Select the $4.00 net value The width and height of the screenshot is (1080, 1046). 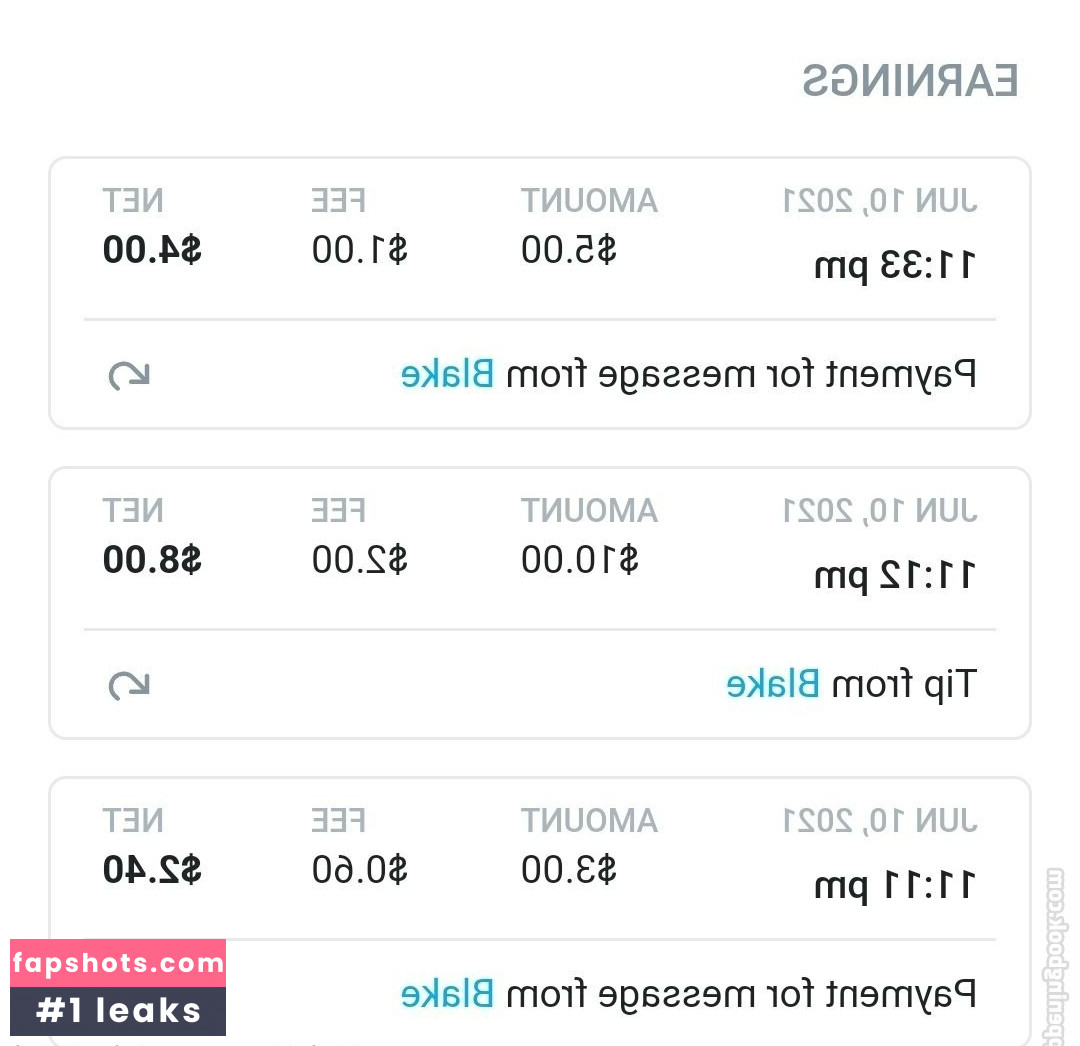coord(152,250)
